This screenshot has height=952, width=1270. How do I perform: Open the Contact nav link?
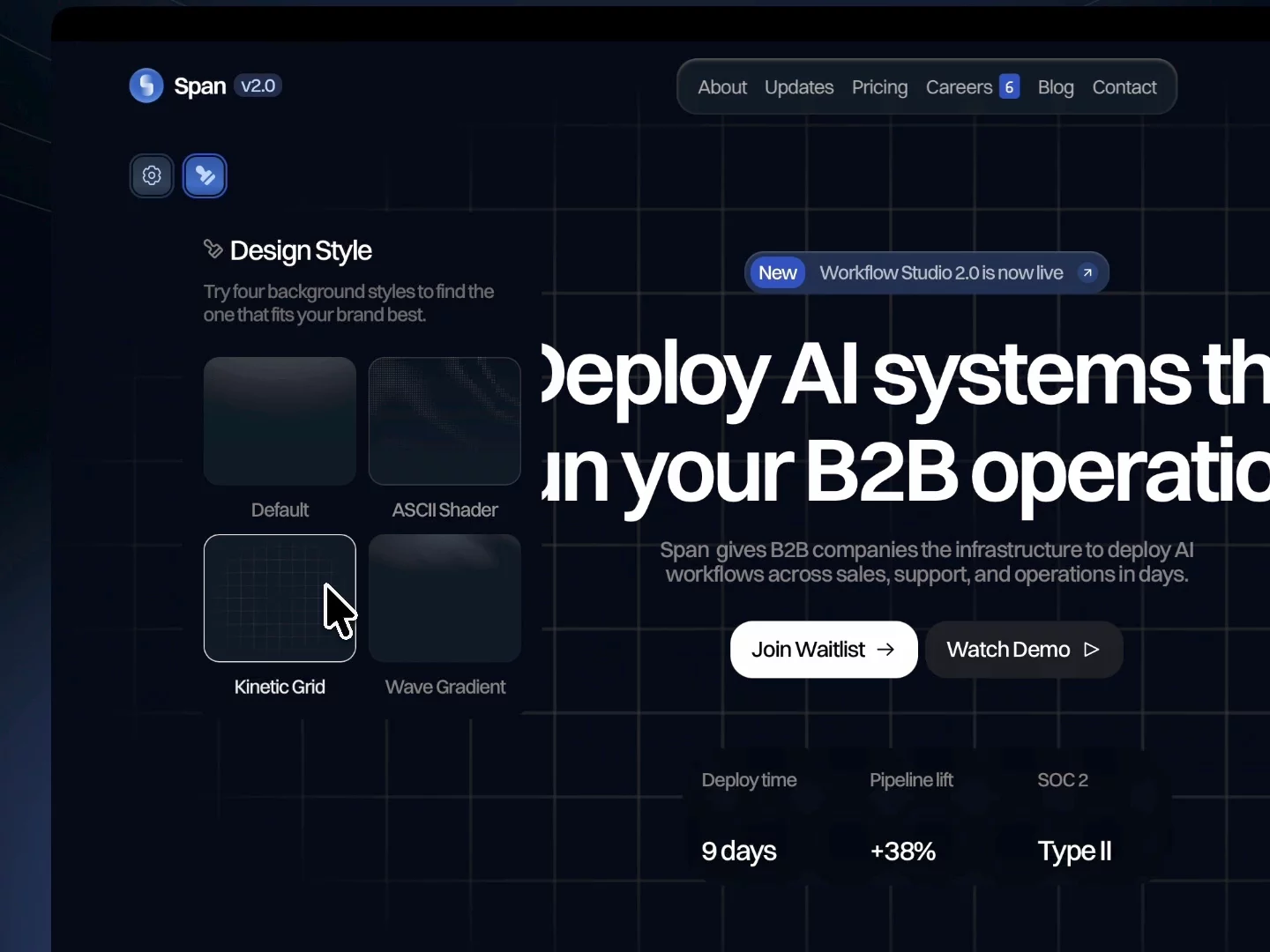tap(1124, 87)
